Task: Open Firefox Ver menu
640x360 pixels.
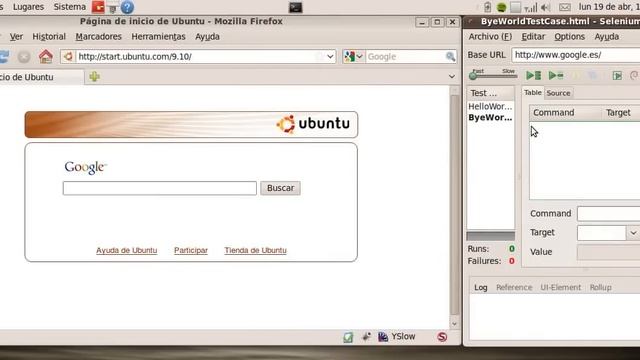Action: 16,37
